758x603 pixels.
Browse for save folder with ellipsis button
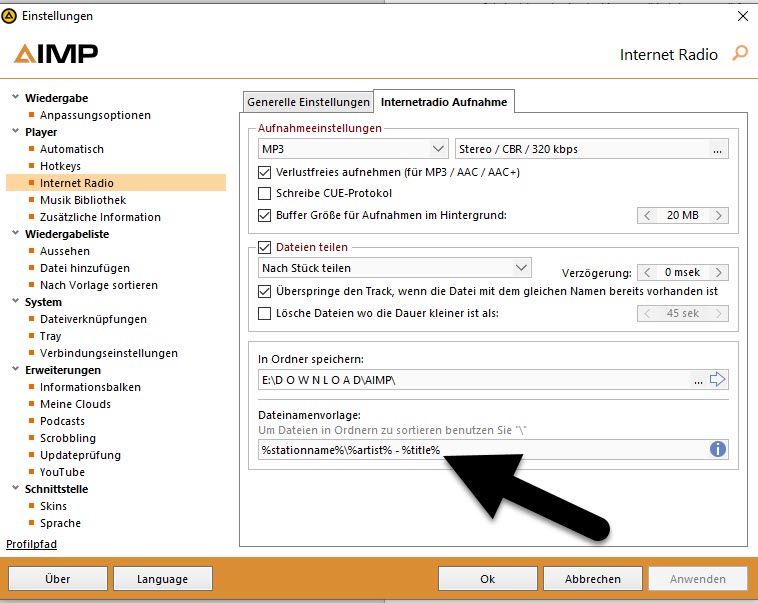point(698,380)
